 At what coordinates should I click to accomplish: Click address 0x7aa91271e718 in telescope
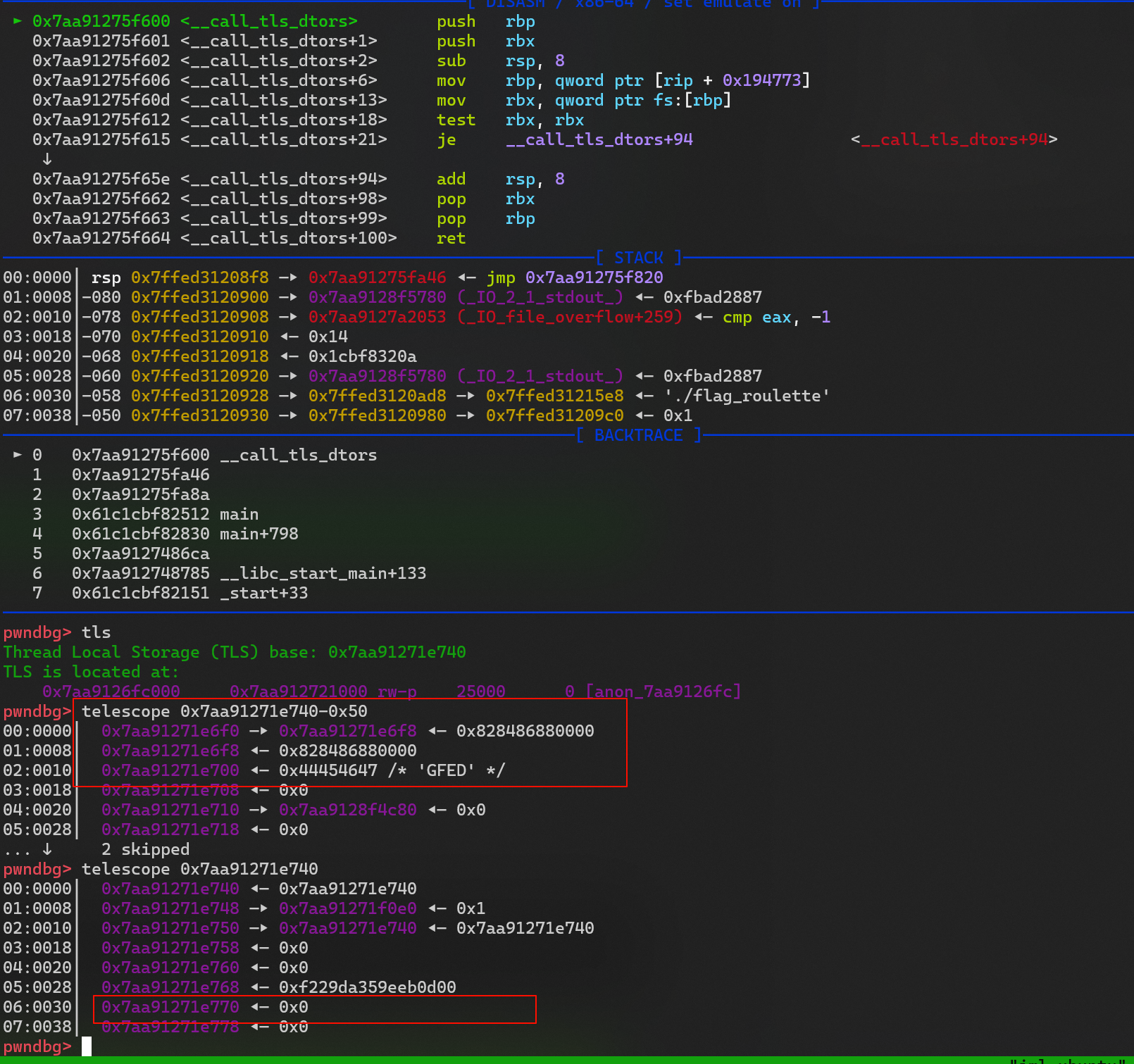point(170,830)
